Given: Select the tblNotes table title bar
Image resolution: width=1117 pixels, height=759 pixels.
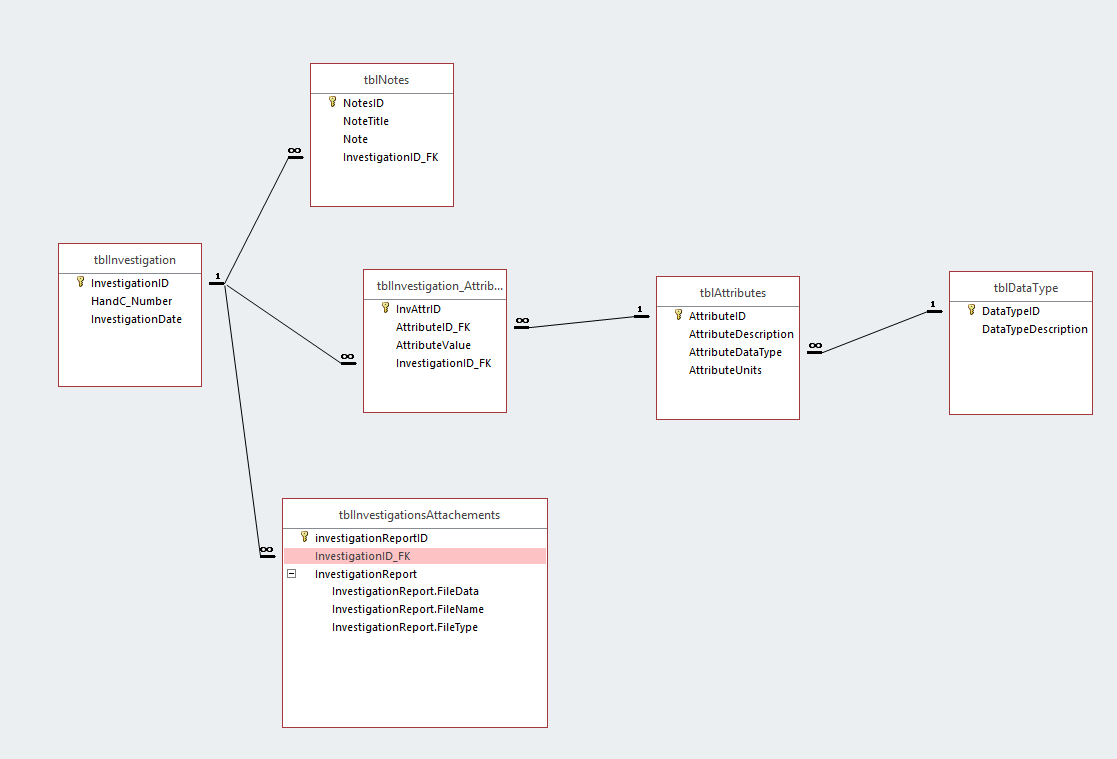Looking at the screenshot, I should [x=382, y=79].
